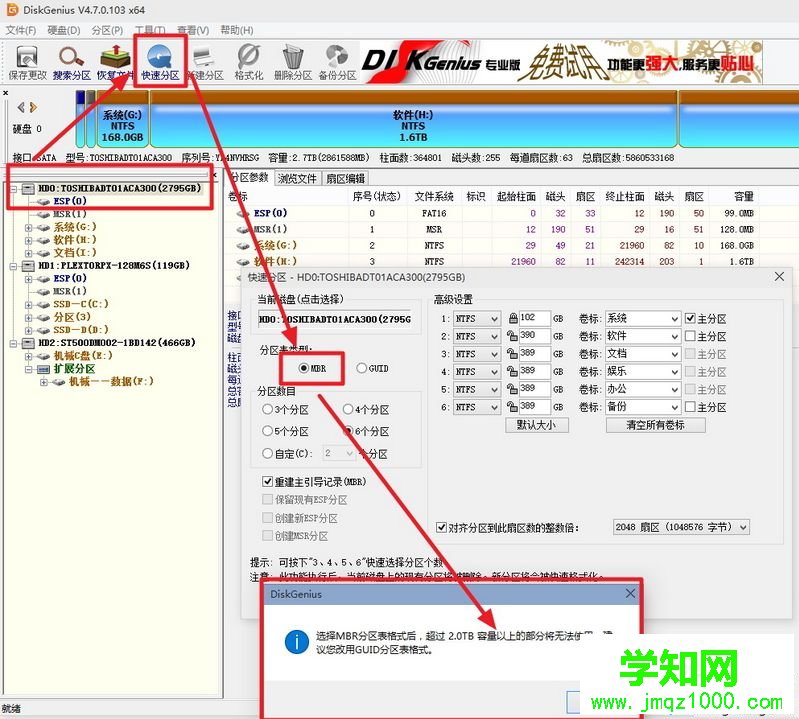Open volume label dropdown showing 系统
This screenshot has width=799, height=719.
point(643,318)
